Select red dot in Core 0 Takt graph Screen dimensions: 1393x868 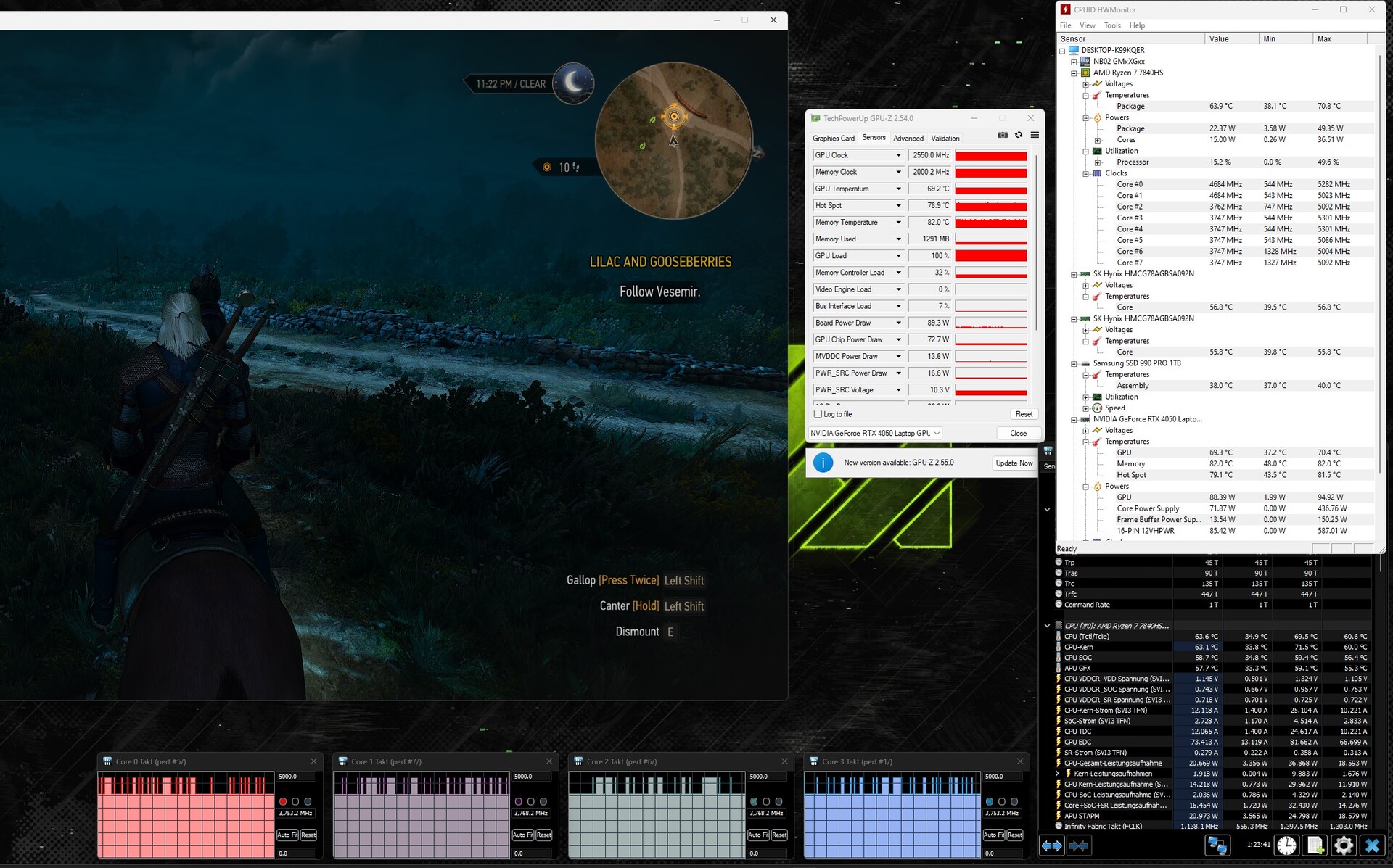pyautogui.click(x=283, y=801)
